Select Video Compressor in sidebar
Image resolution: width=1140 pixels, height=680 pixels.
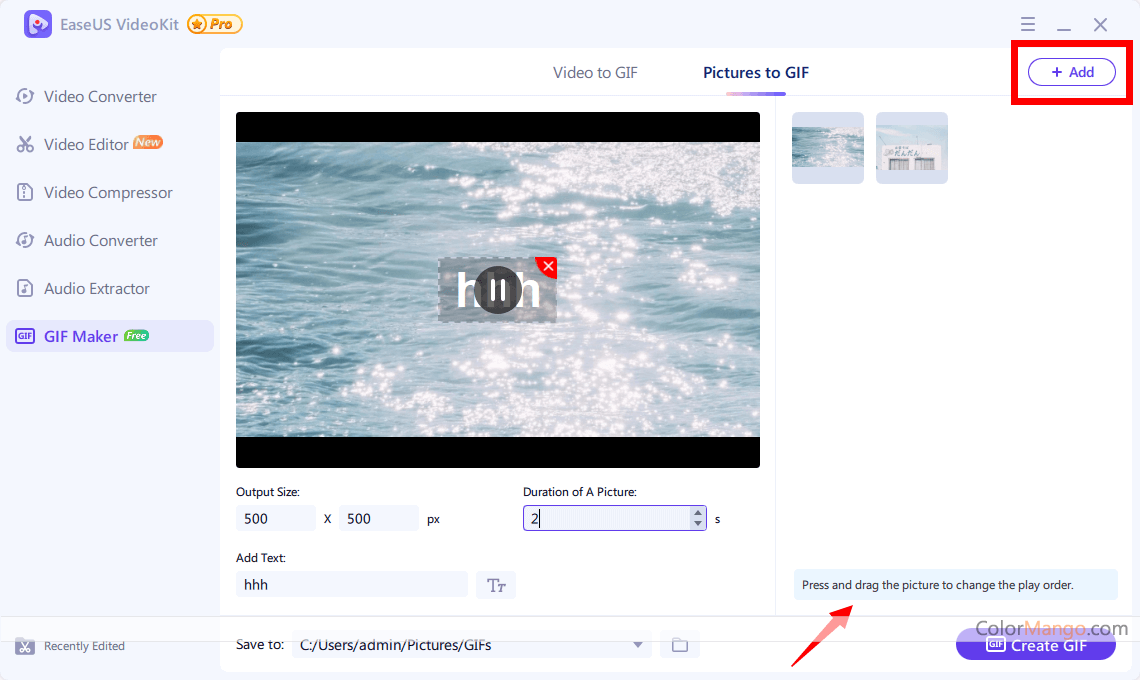point(108,193)
